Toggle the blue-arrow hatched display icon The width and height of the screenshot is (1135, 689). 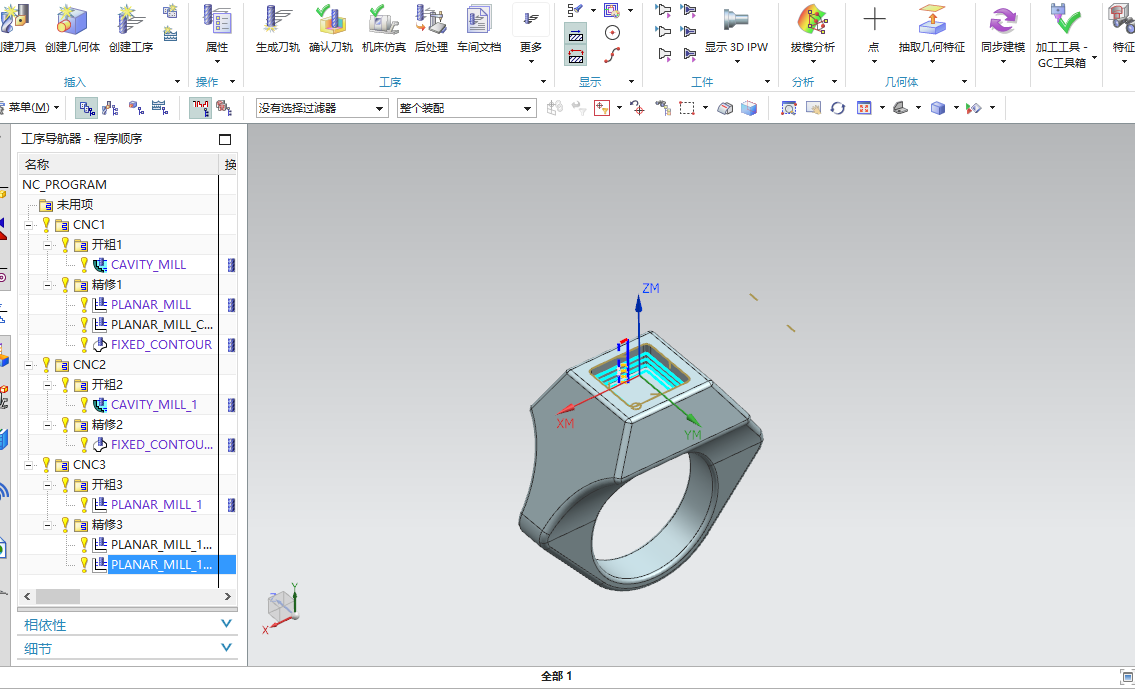576,33
